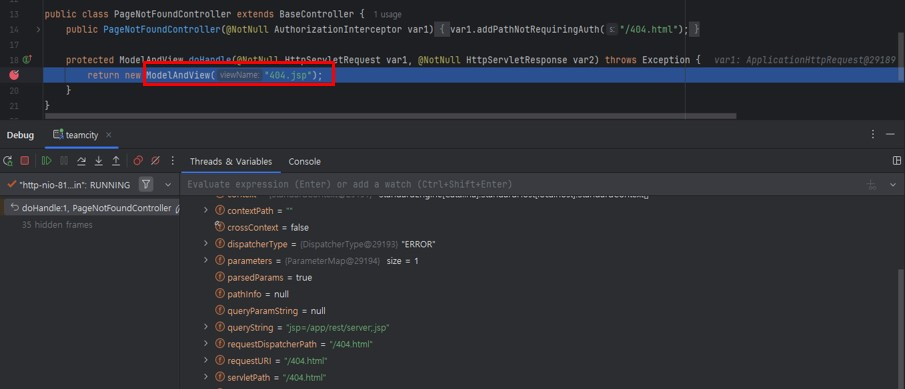Resume program execution
The width and height of the screenshot is (905, 389).
pos(47,161)
